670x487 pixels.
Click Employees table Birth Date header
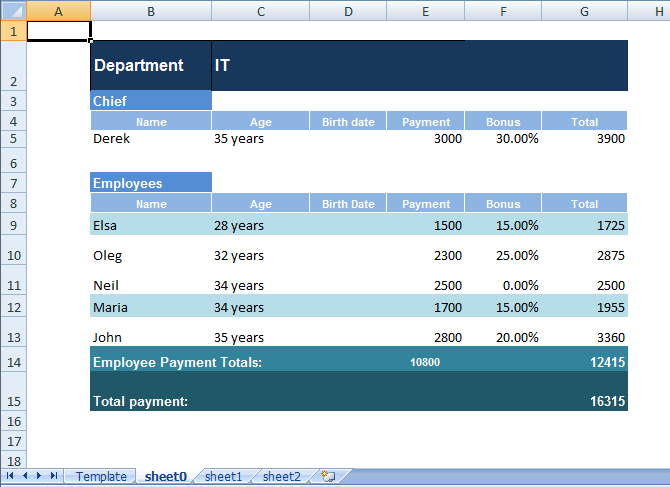348,203
